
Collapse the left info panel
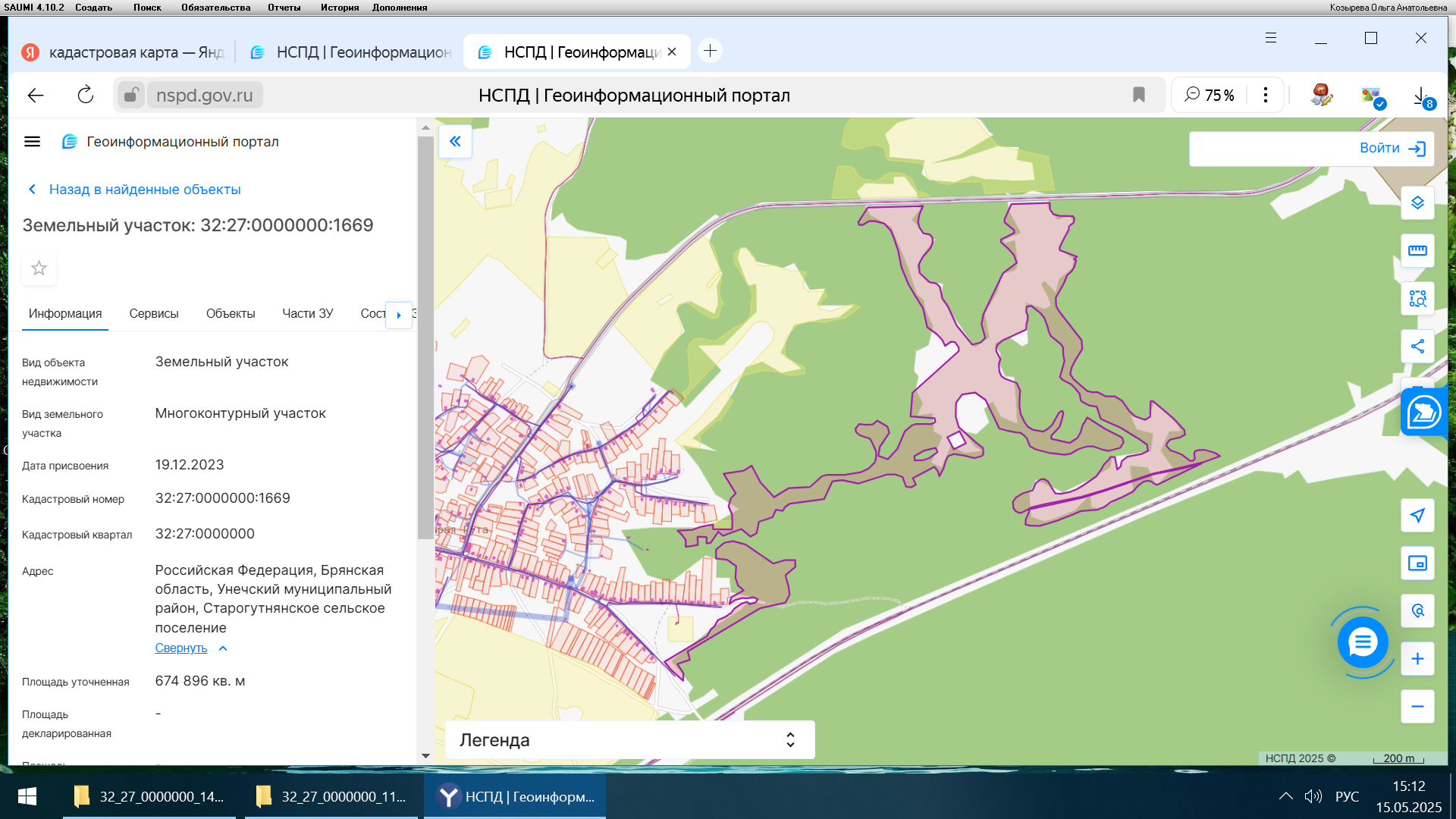[x=455, y=142]
